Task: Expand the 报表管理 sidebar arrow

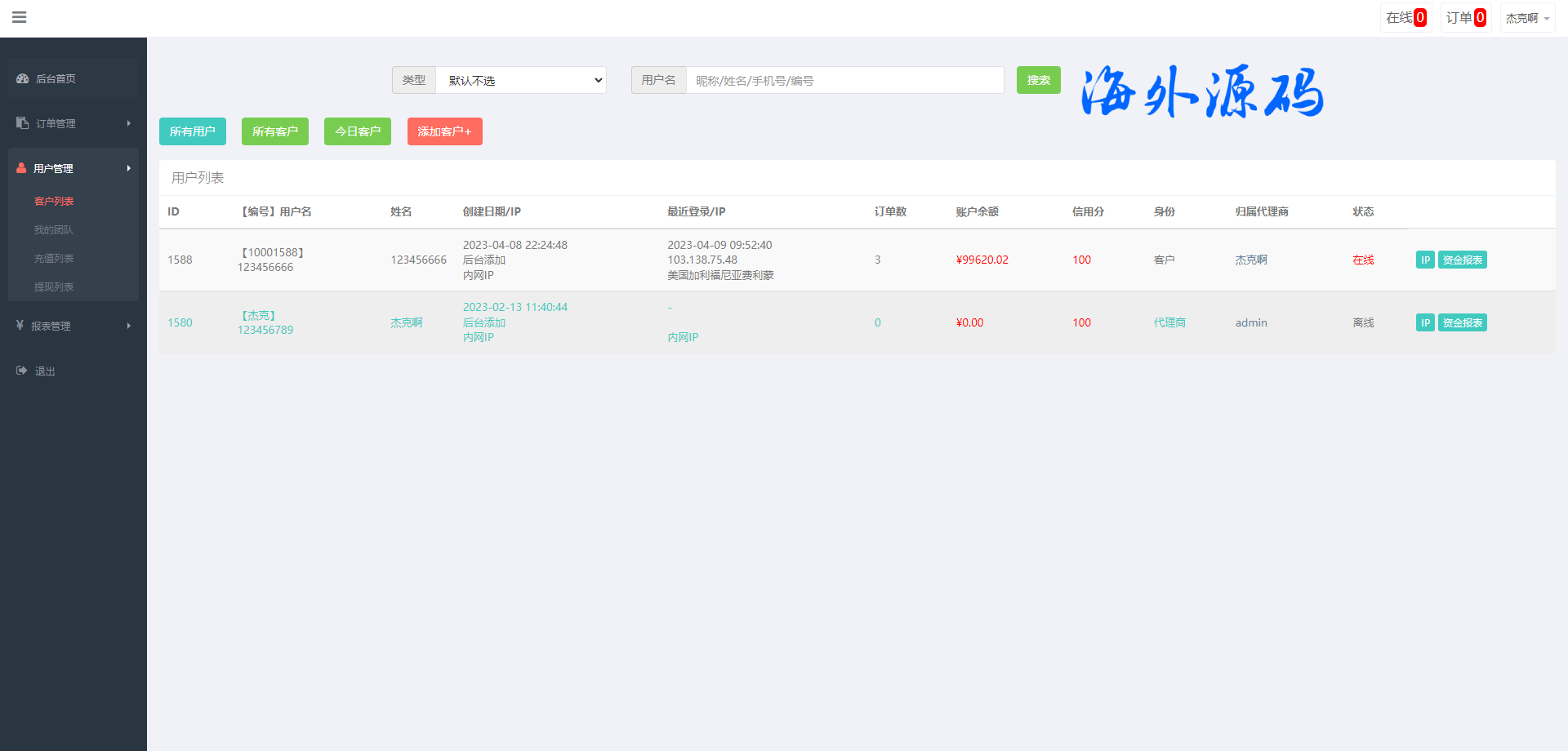Action: (x=129, y=326)
